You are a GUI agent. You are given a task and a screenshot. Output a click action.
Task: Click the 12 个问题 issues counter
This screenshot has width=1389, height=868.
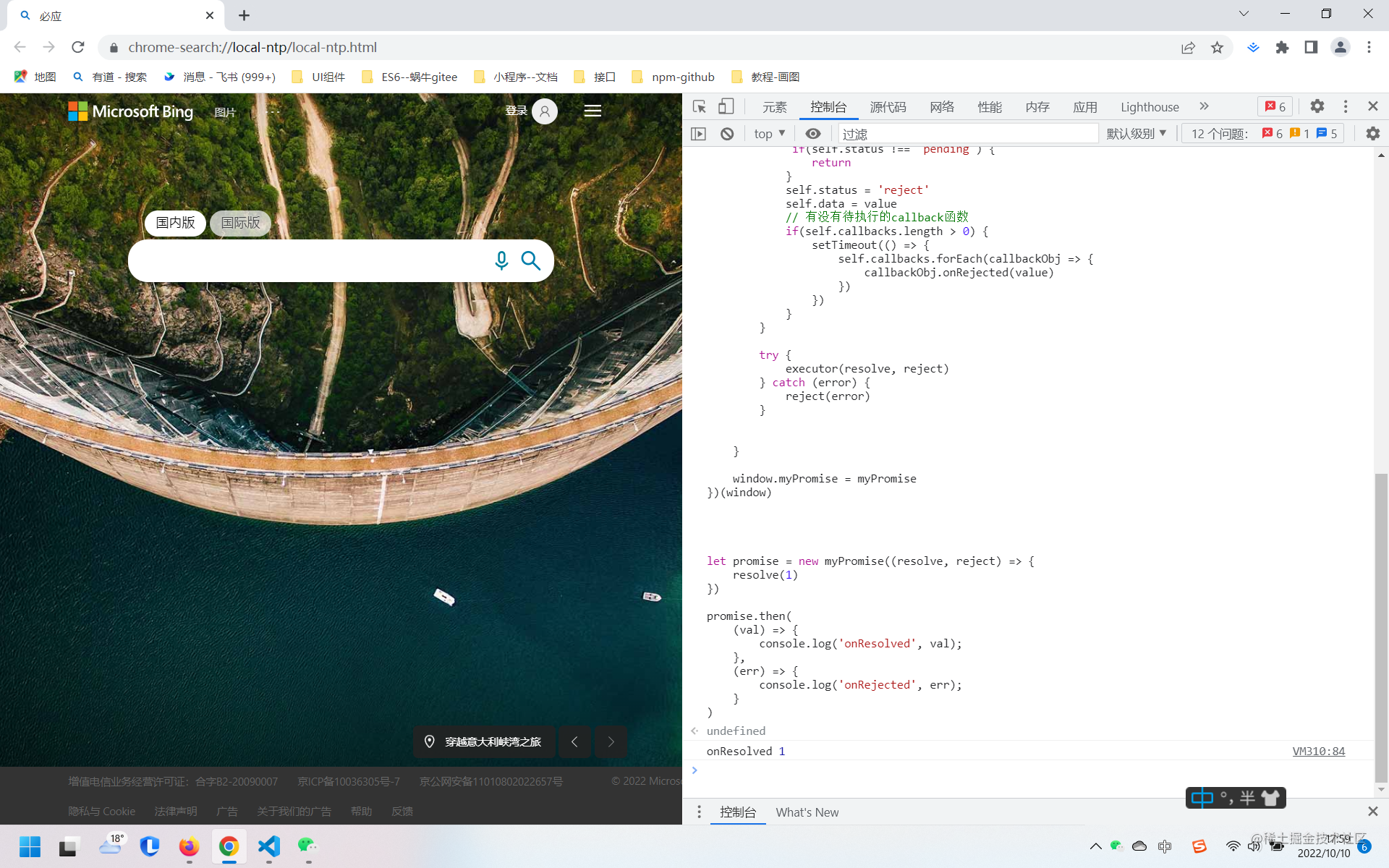(x=1264, y=134)
